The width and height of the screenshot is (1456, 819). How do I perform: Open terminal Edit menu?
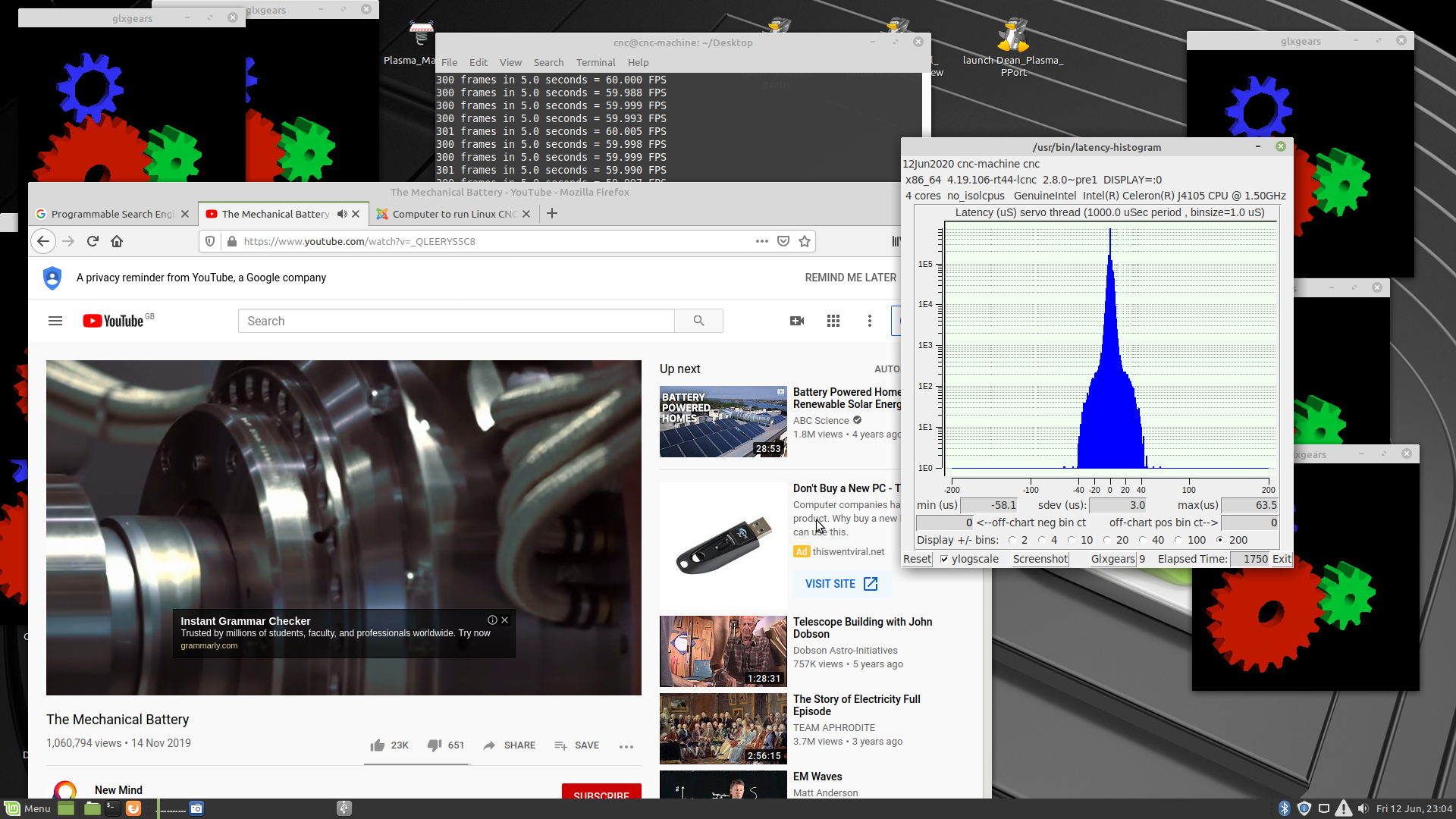click(x=478, y=62)
